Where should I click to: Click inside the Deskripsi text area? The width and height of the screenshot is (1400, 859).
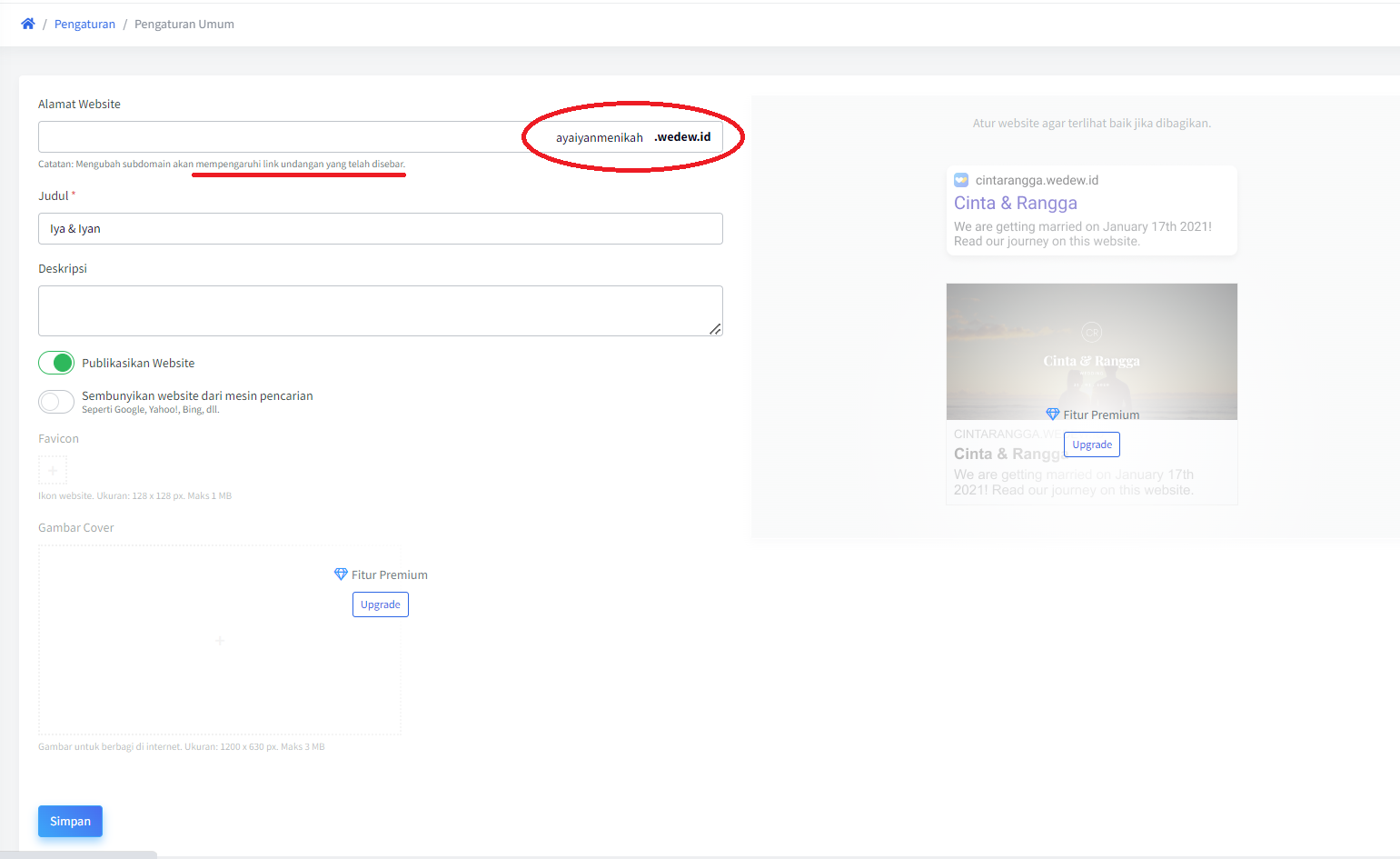pos(381,311)
